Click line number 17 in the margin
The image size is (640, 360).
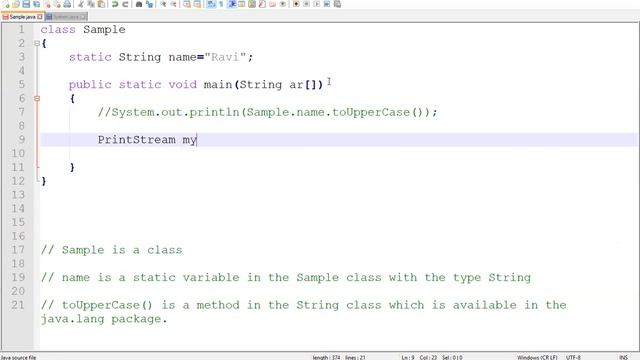pyautogui.click(x=18, y=250)
